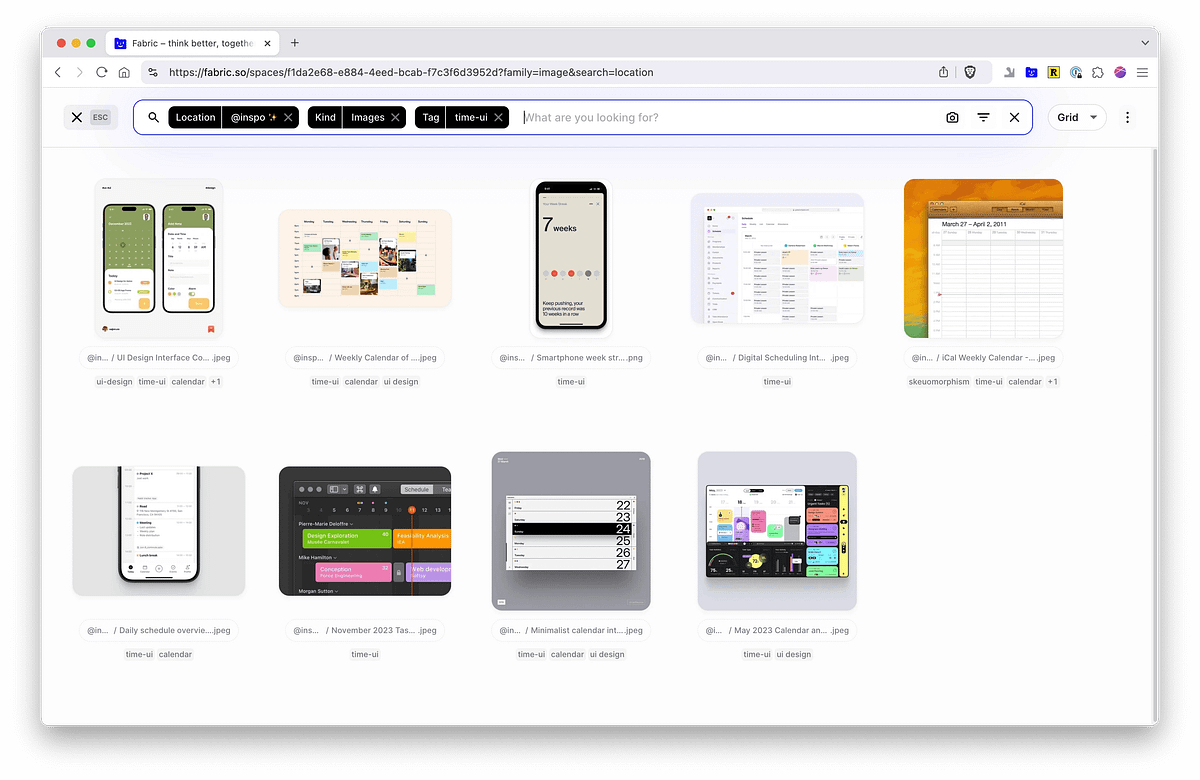The image size is (1200, 780).
Task: Clear the search with the X inside search box
Action: click(x=1014, y=117)
